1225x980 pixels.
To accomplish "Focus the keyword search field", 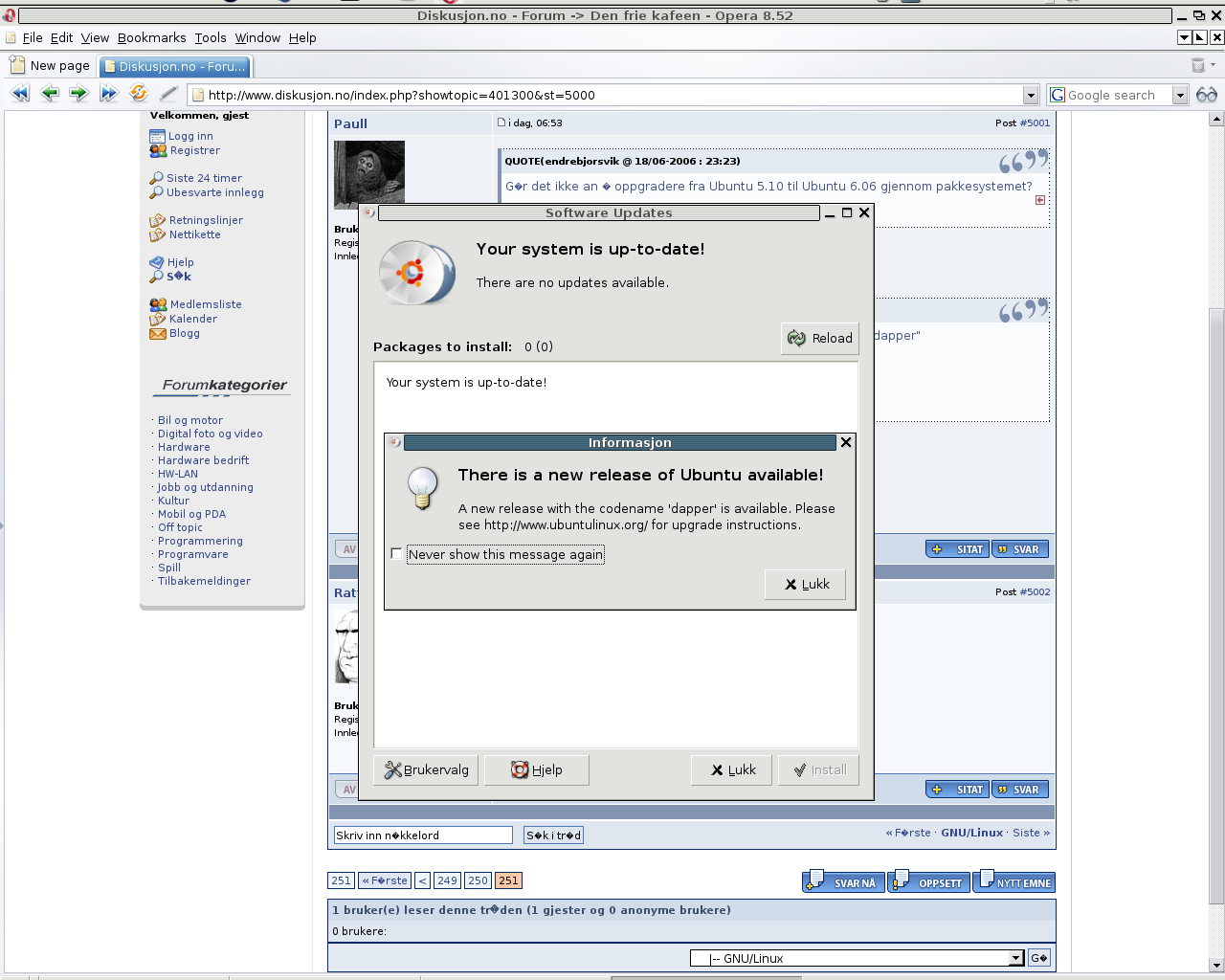I will tap(423, 835).
